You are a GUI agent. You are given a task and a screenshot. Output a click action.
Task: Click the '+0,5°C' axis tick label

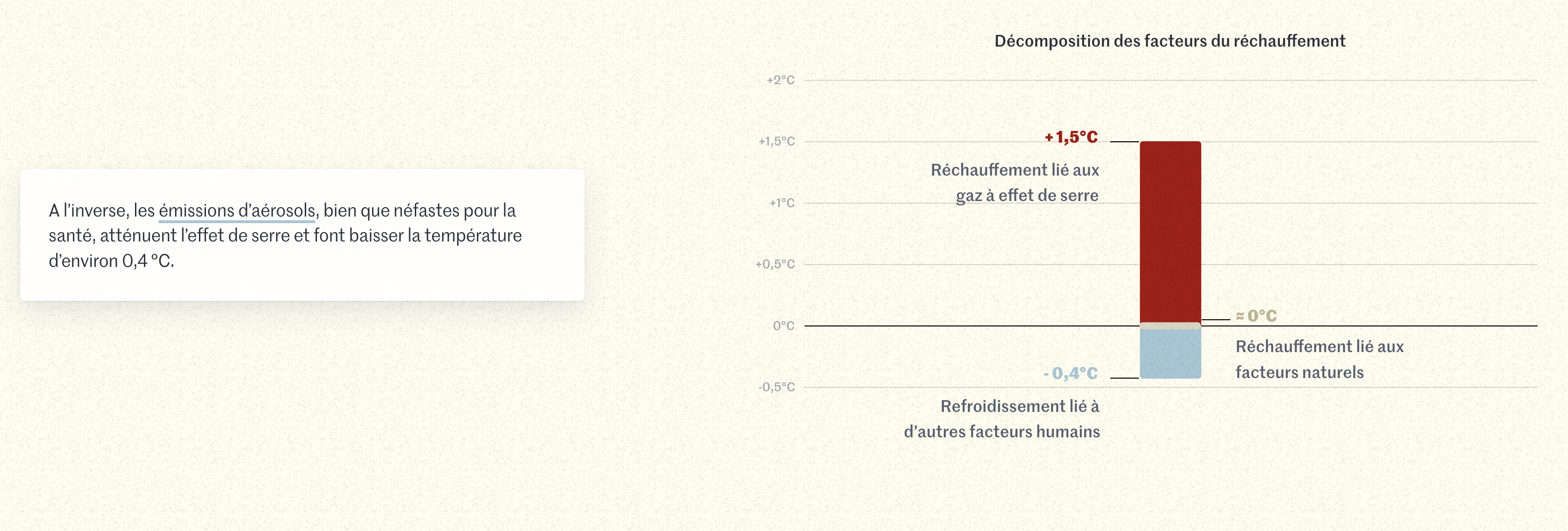point(775,264)
